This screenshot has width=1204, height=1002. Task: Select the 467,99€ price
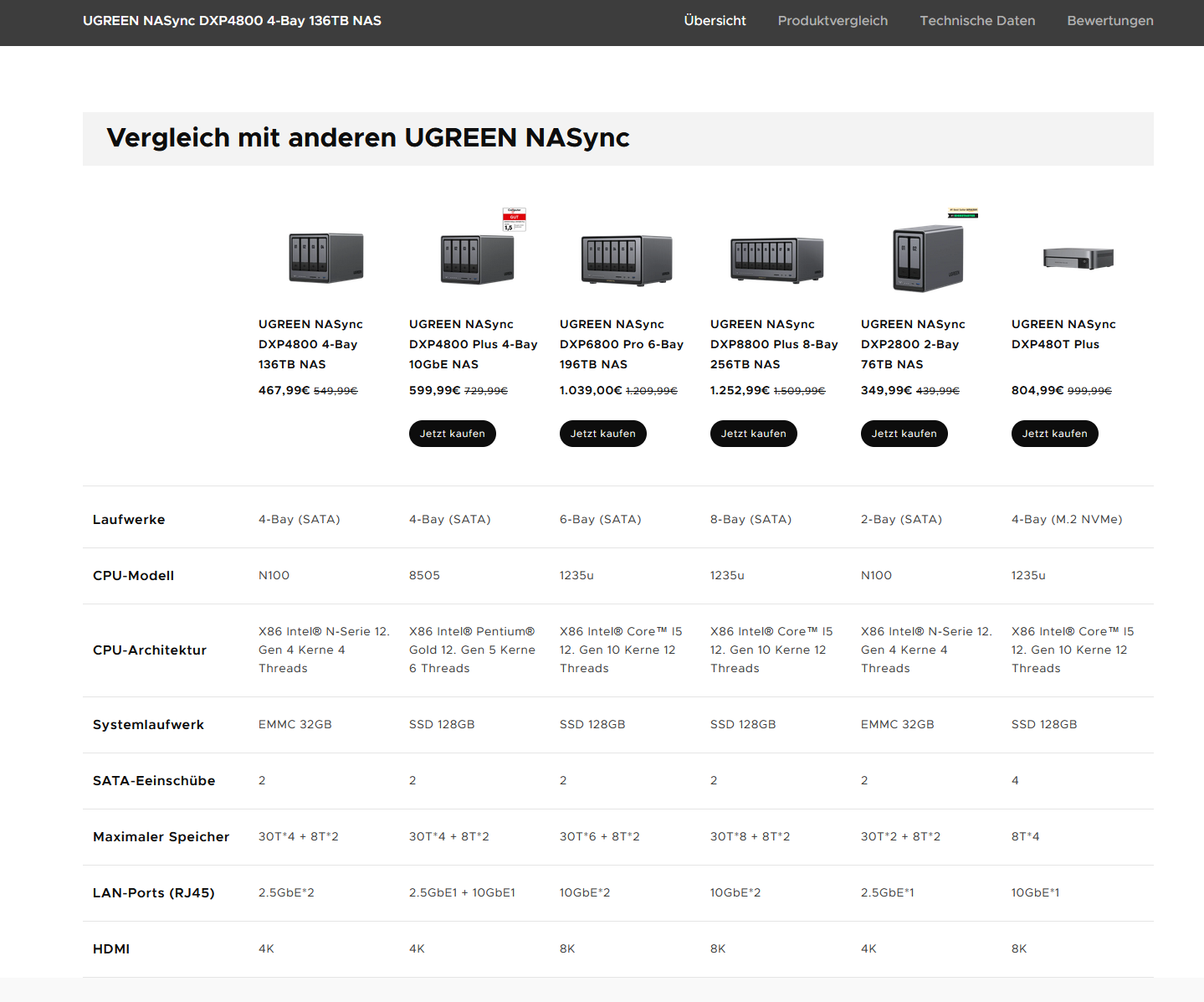coord(284,390)
